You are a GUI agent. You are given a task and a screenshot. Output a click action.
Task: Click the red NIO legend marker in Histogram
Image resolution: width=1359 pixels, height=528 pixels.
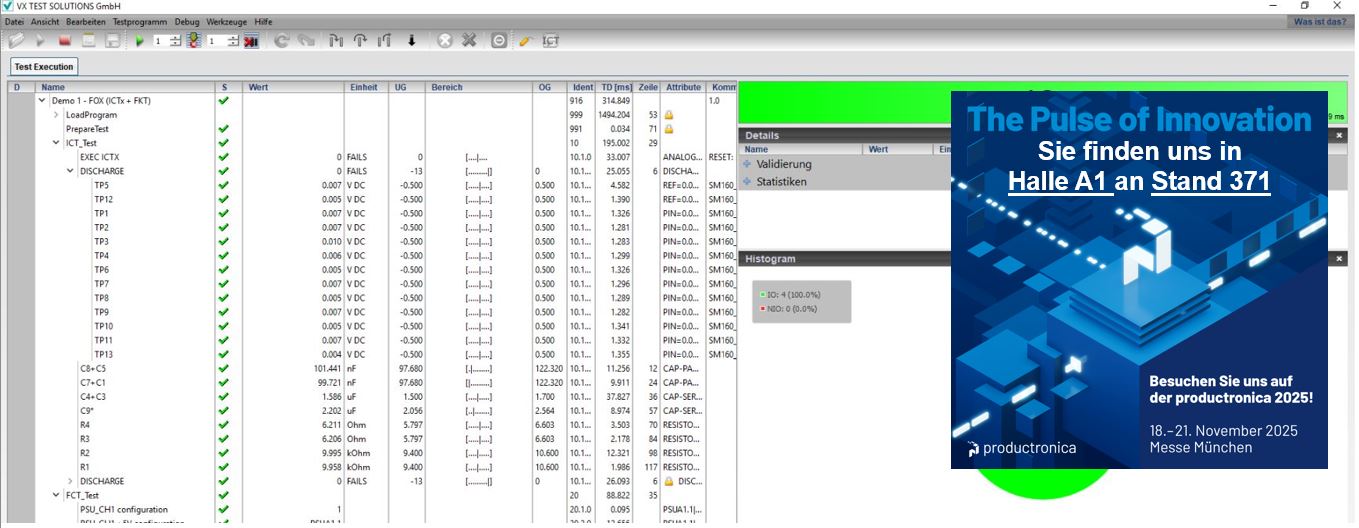(x=762, y=308)
